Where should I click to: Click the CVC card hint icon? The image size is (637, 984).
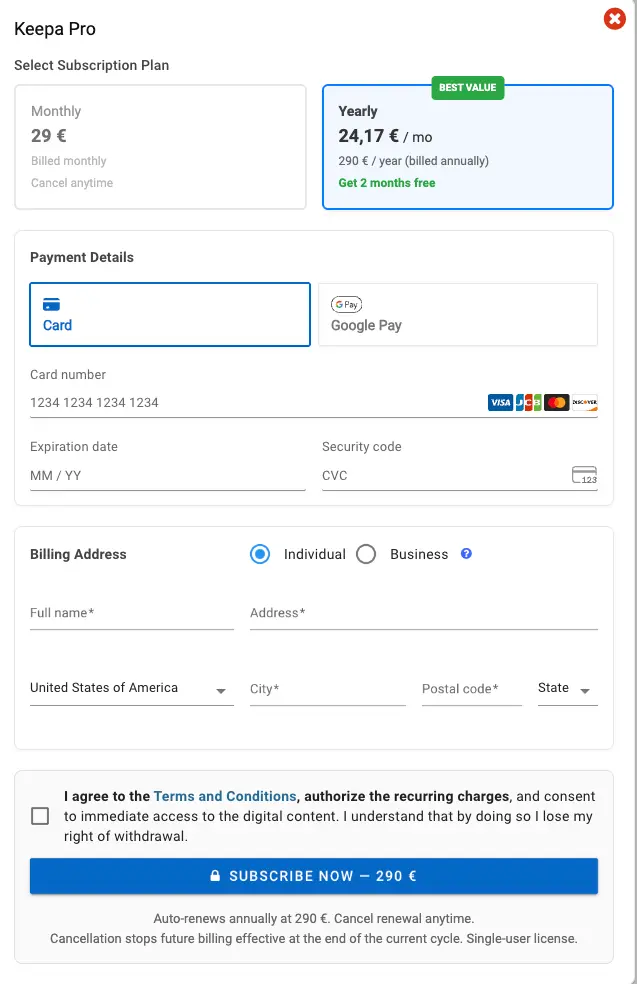pyautogui.click(x=584, y=475)
